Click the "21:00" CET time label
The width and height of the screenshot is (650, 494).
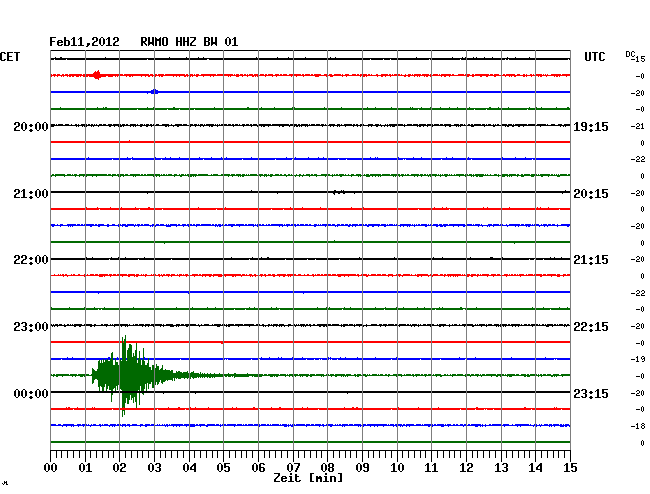(x=31, y=194)
